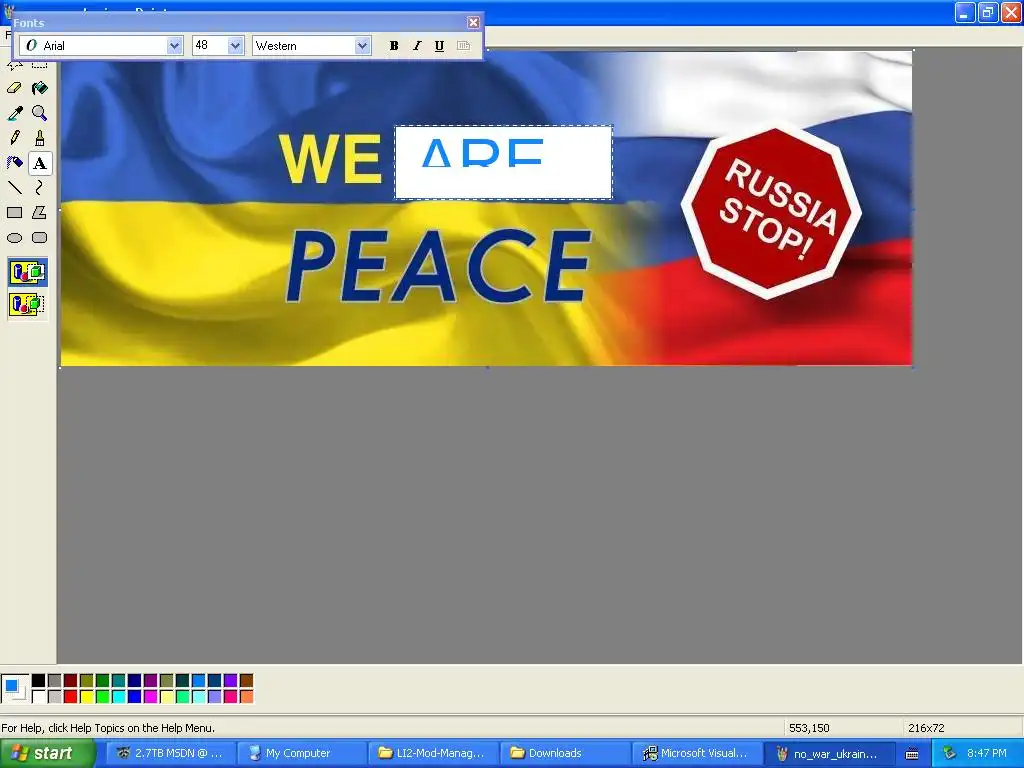
Task: Select the Airbrush spray can tool
Action: 14,163
